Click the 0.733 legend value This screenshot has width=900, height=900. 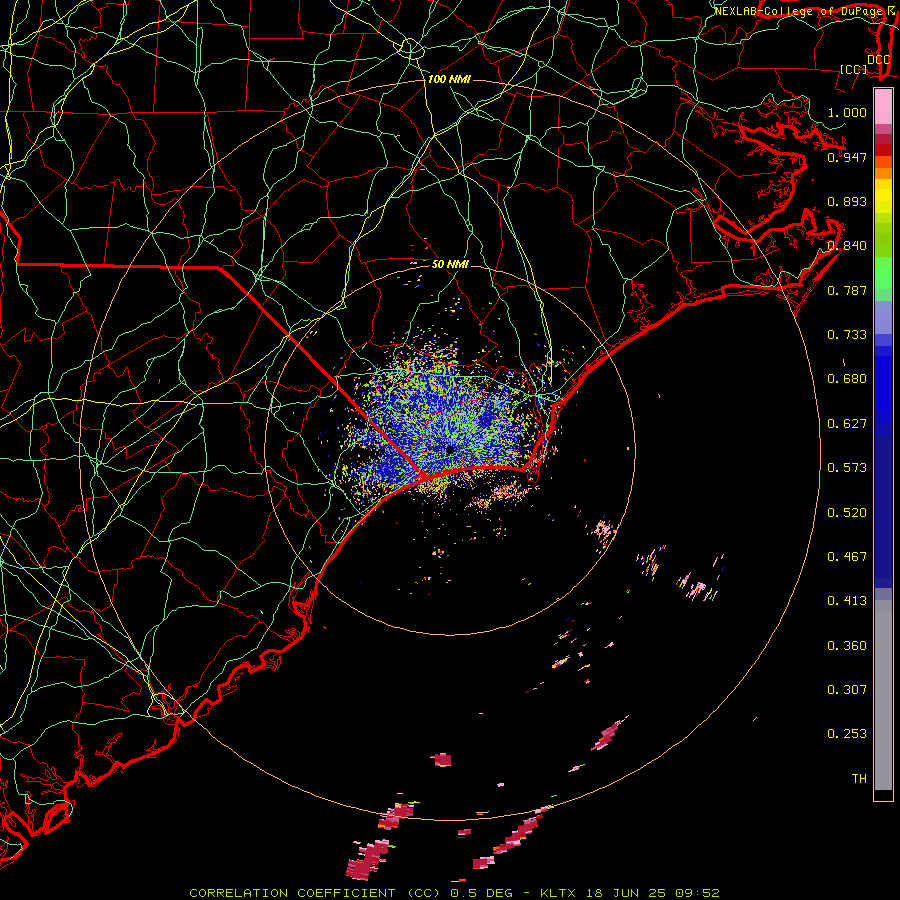pos(847,335)
